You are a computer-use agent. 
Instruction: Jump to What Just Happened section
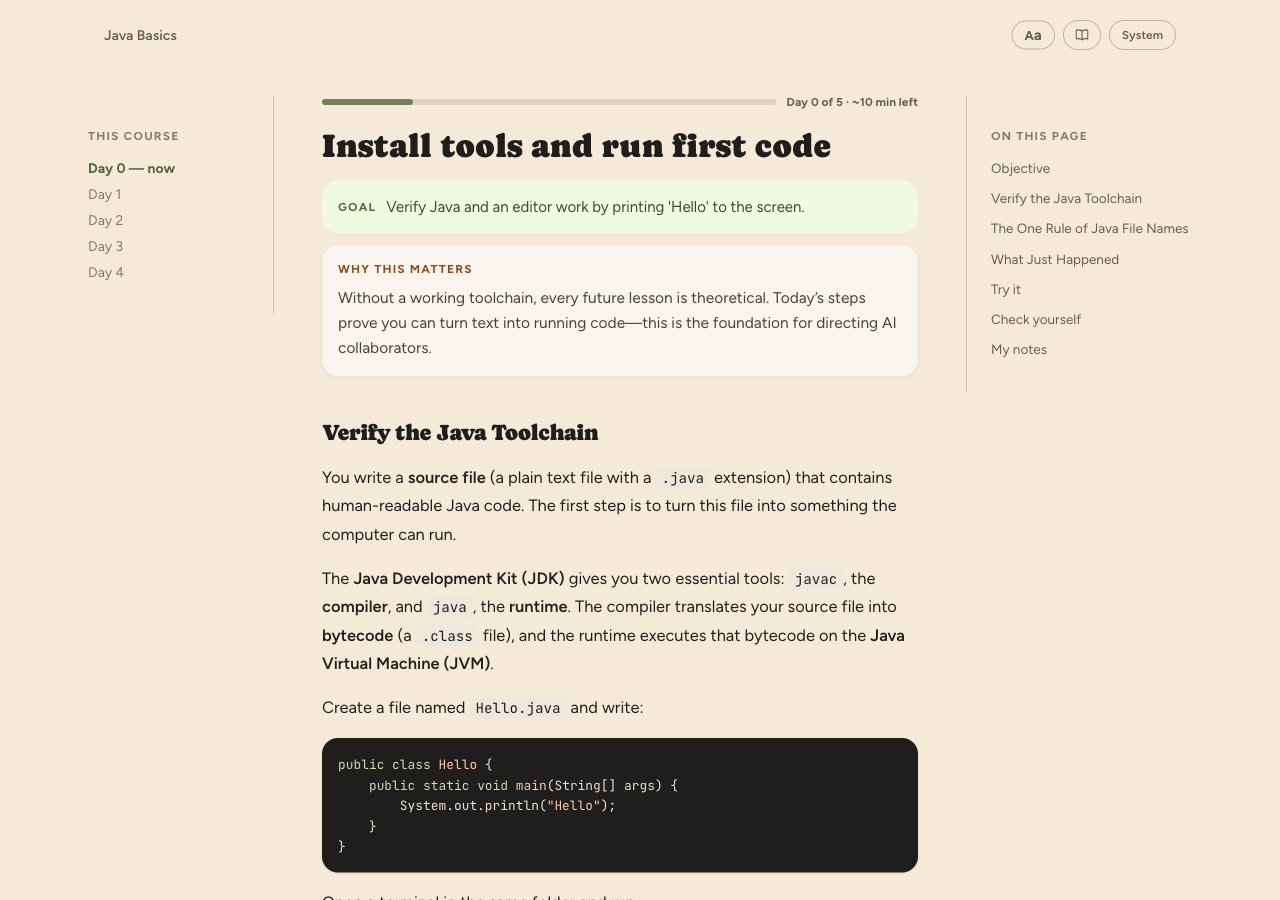[1055, 259]
